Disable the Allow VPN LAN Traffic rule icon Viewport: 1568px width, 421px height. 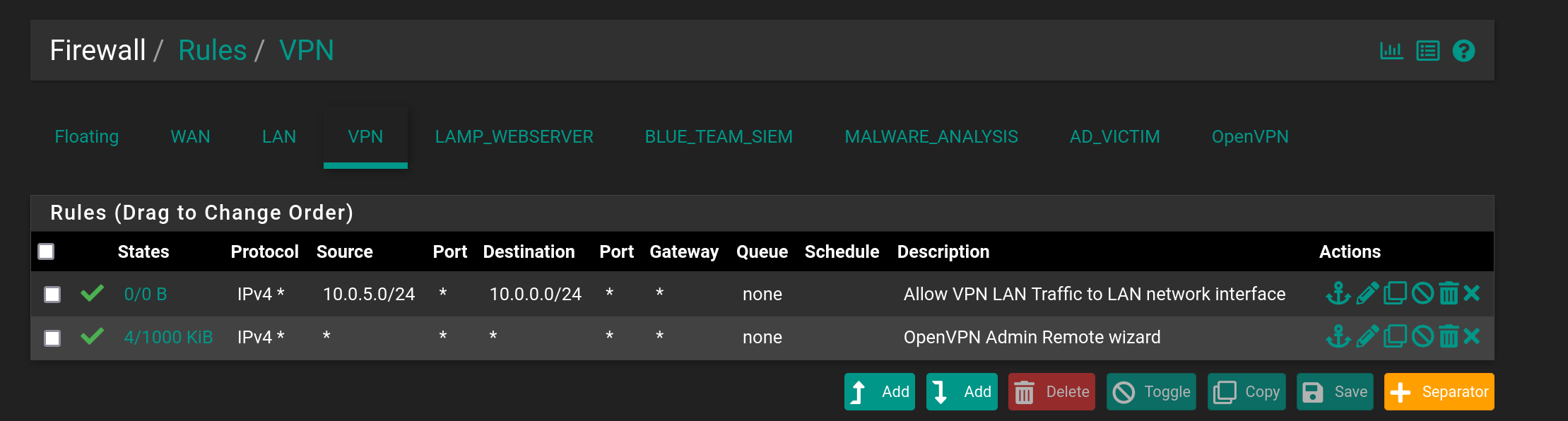coord(1422,293)
